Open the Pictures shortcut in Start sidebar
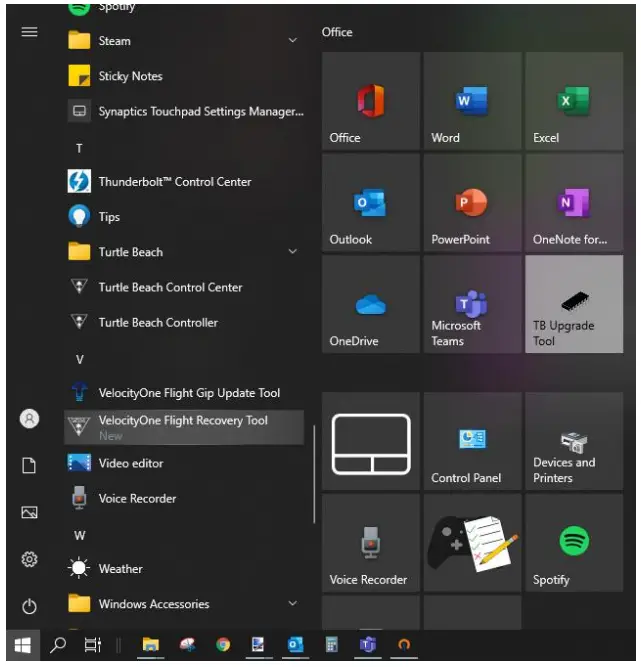This screenshot has height=667, width=641. 29,513
